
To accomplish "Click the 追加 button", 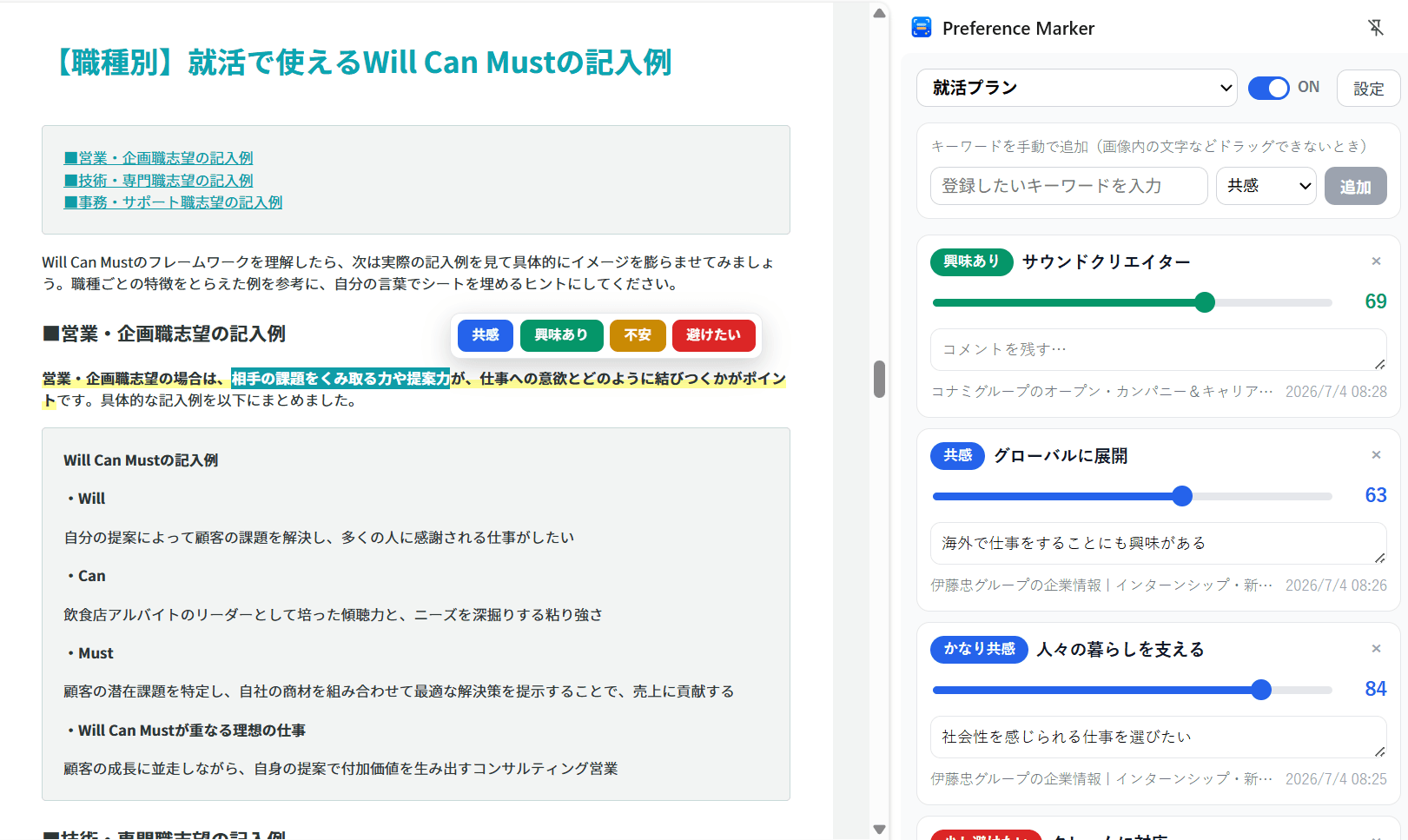I will click(1355, 186).
